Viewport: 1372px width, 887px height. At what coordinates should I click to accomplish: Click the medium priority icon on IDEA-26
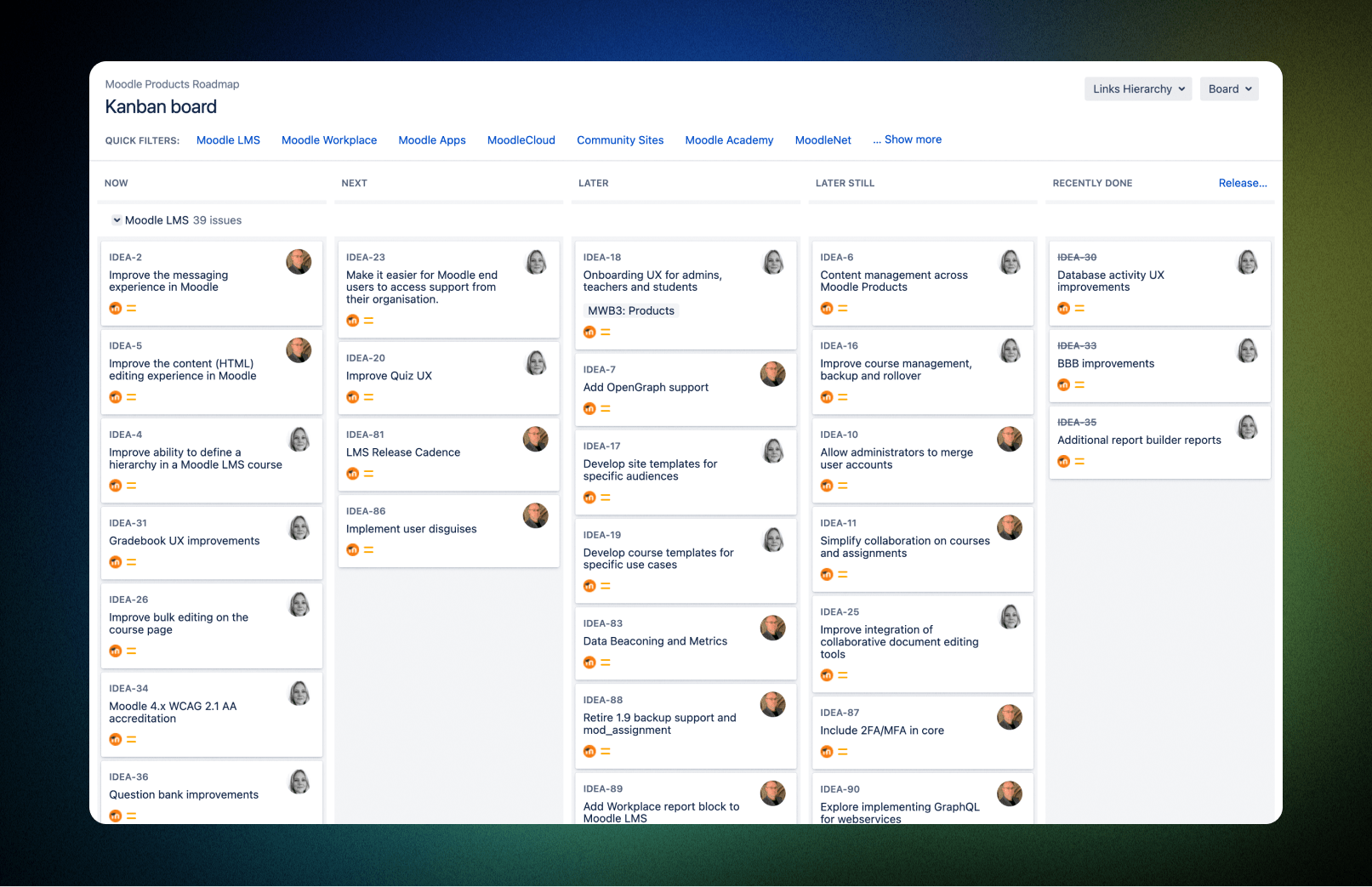coord(132,651)
